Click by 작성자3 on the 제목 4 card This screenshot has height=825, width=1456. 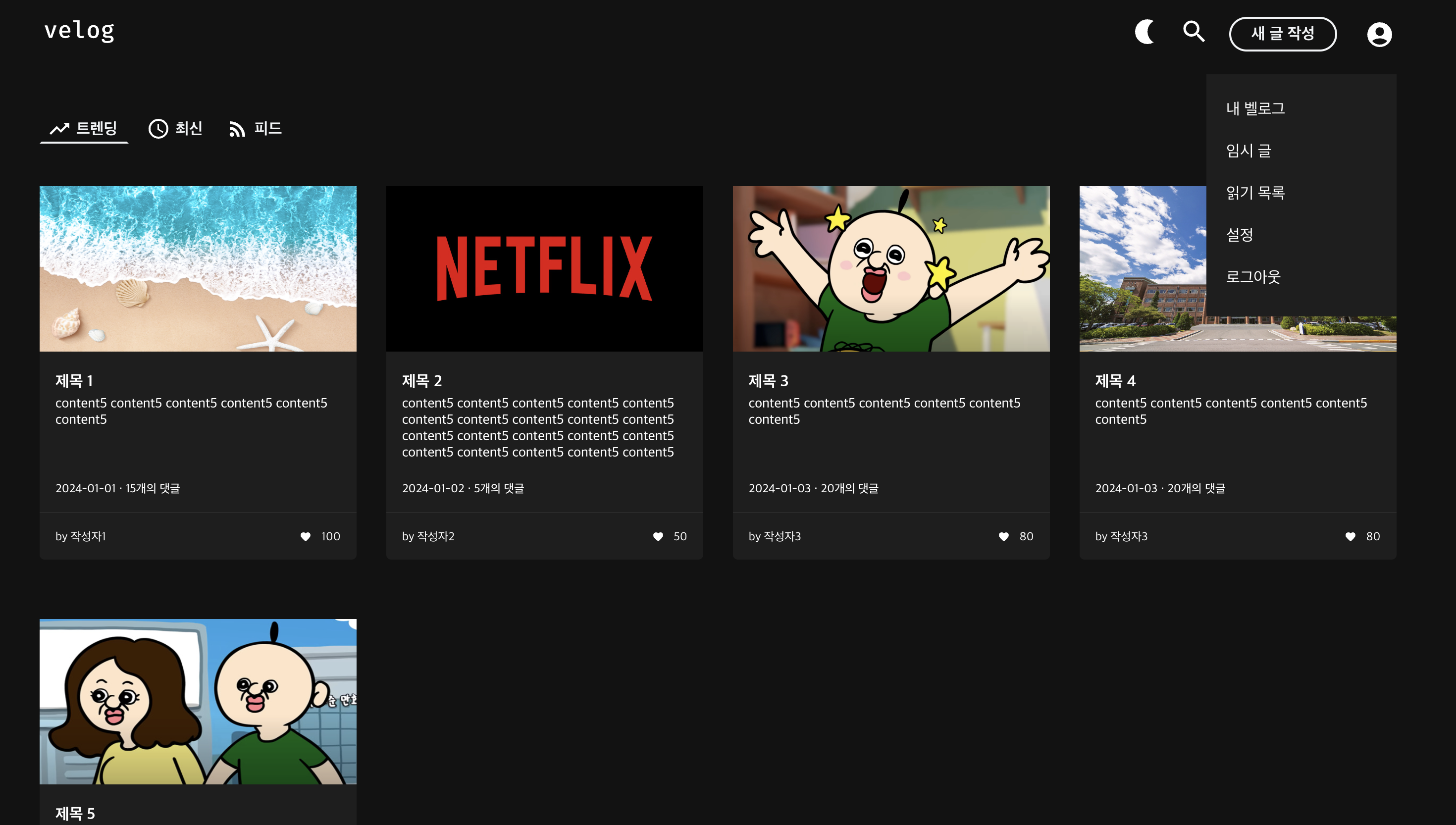pos(1122,536)
